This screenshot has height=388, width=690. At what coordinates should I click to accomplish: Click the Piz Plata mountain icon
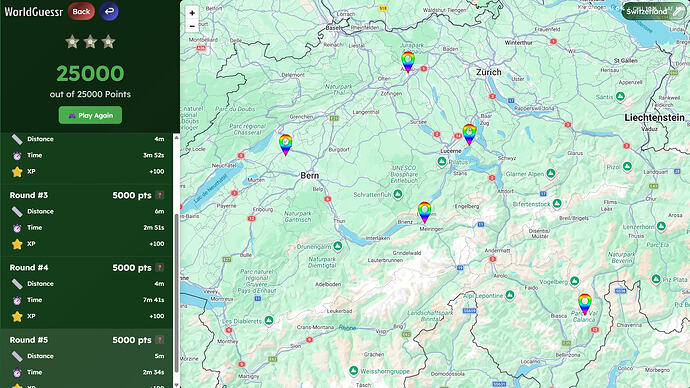click(656, 279)
